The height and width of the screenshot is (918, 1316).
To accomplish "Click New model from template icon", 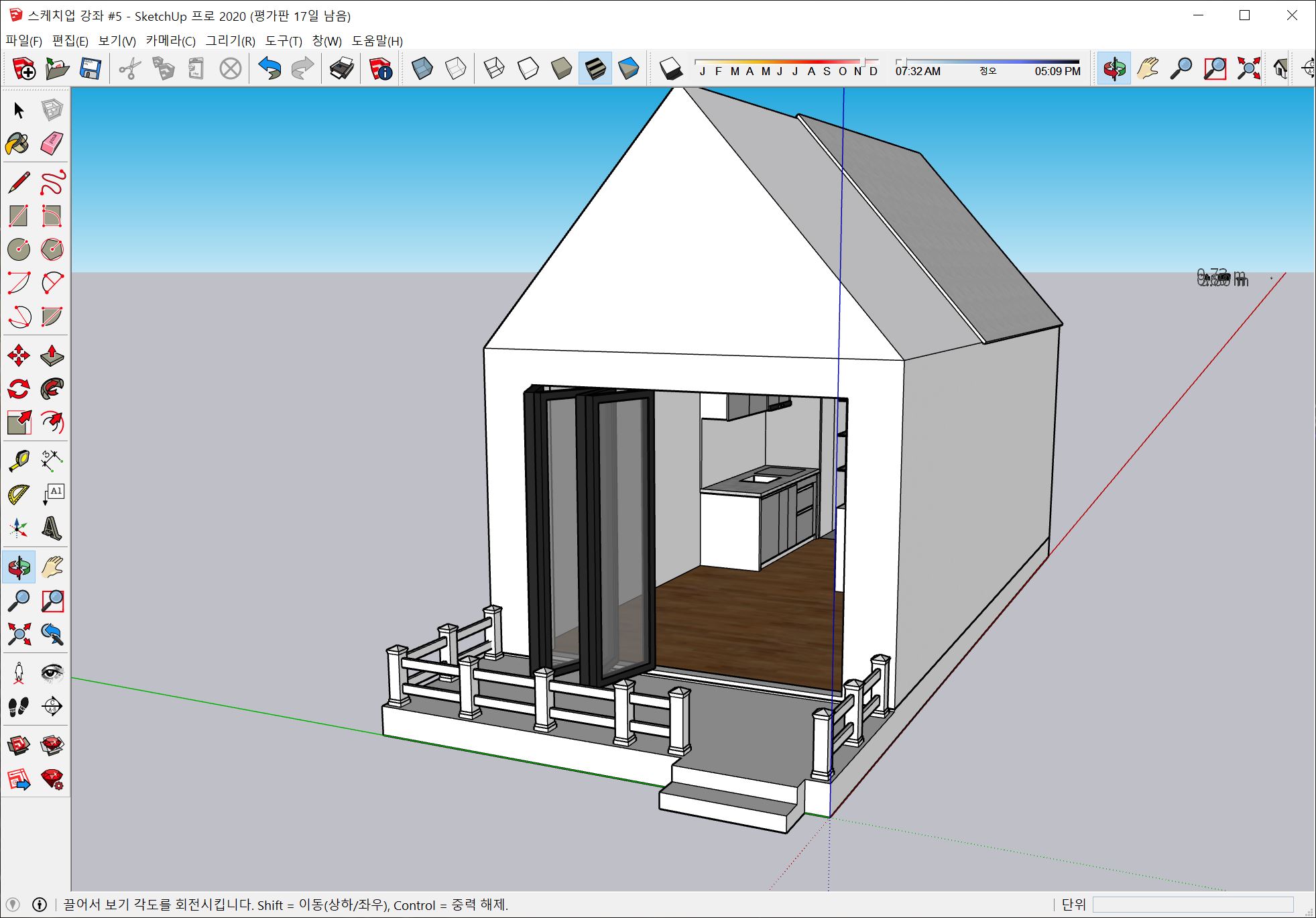I will pyautogui.click(x=24, y=68).
